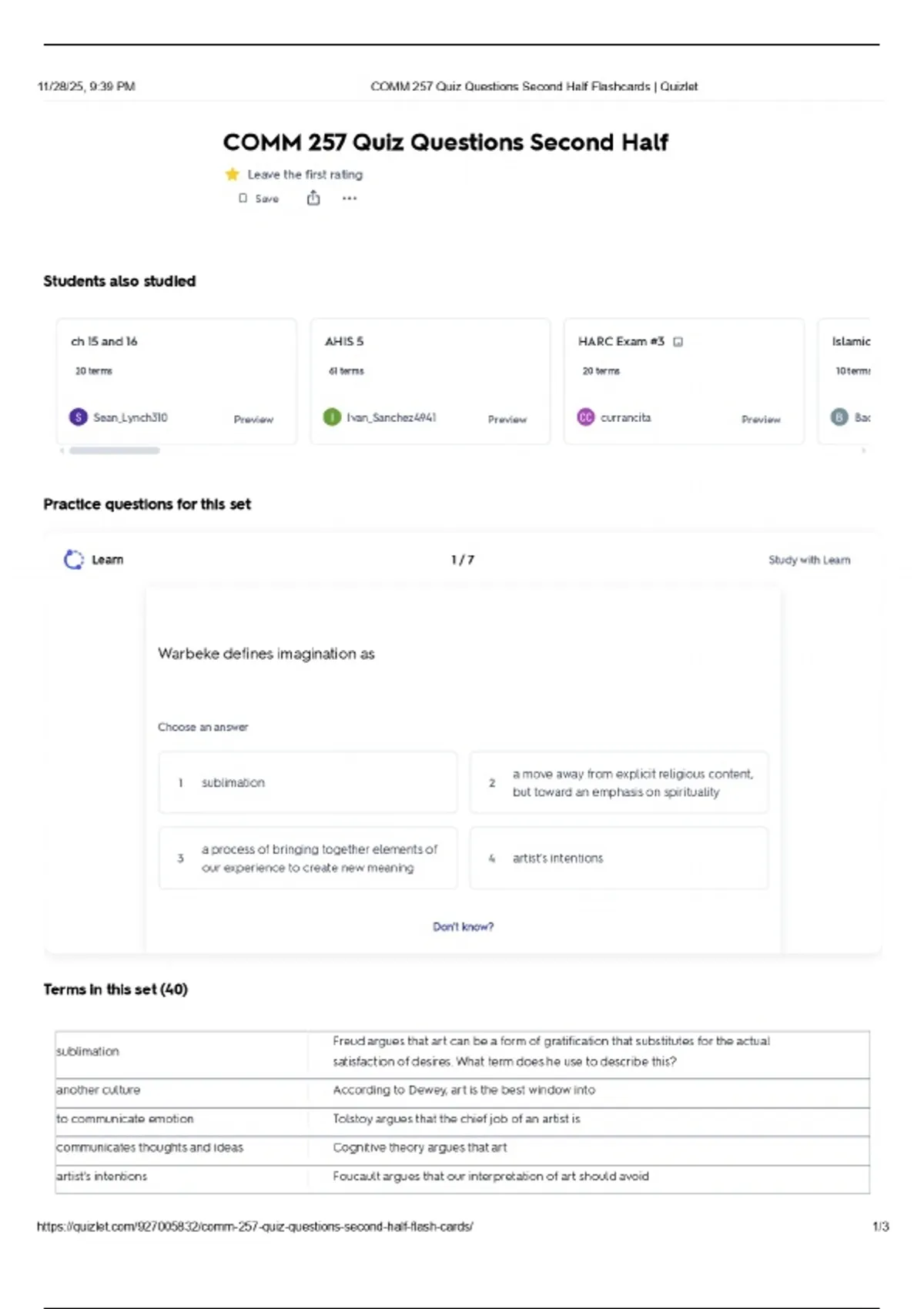Screen dimensions: 924x1309
Task: Click currancita's avatar icon
Action: click(586, 417)
